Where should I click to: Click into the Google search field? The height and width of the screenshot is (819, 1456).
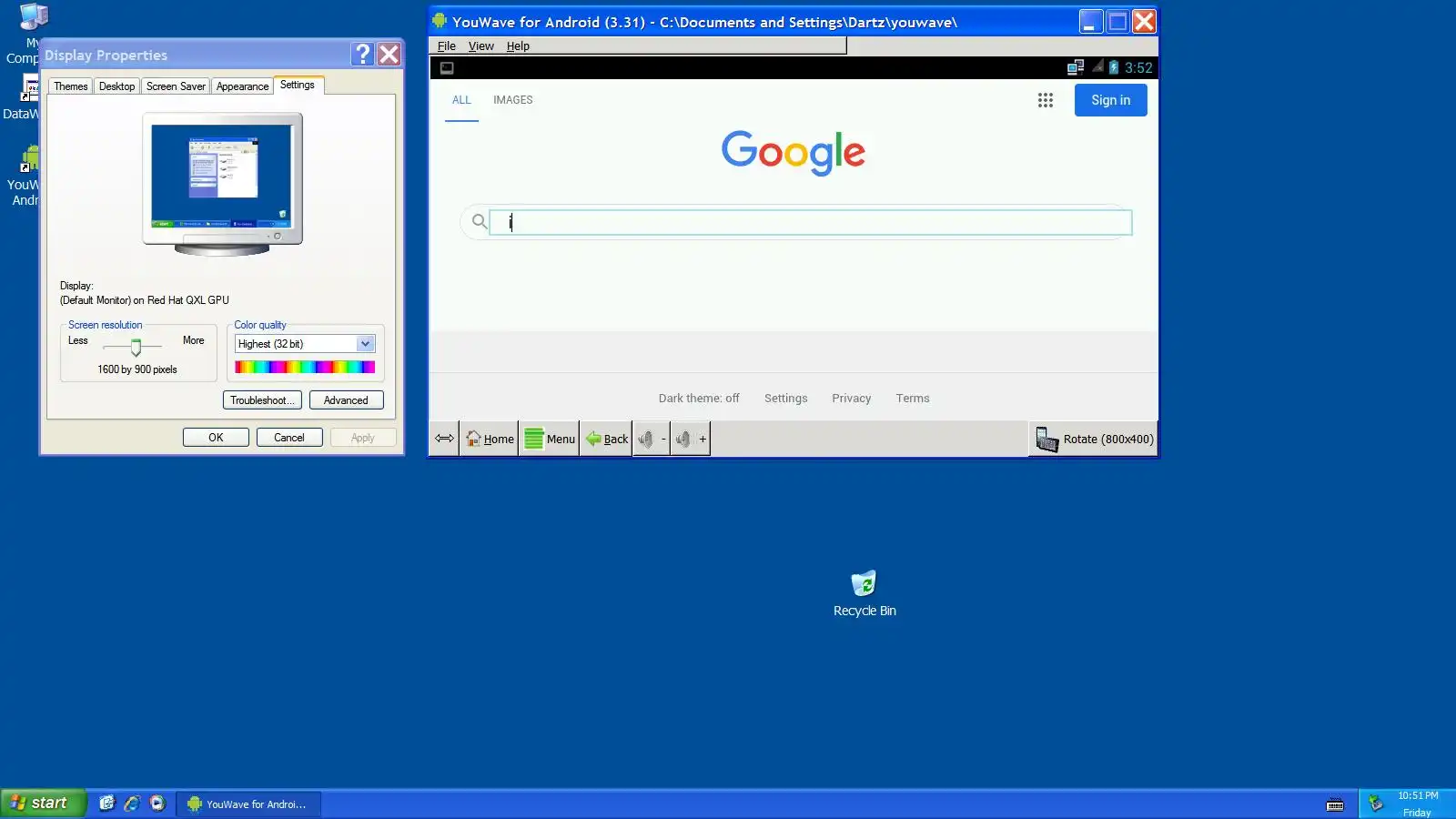(x=811, y=222)
